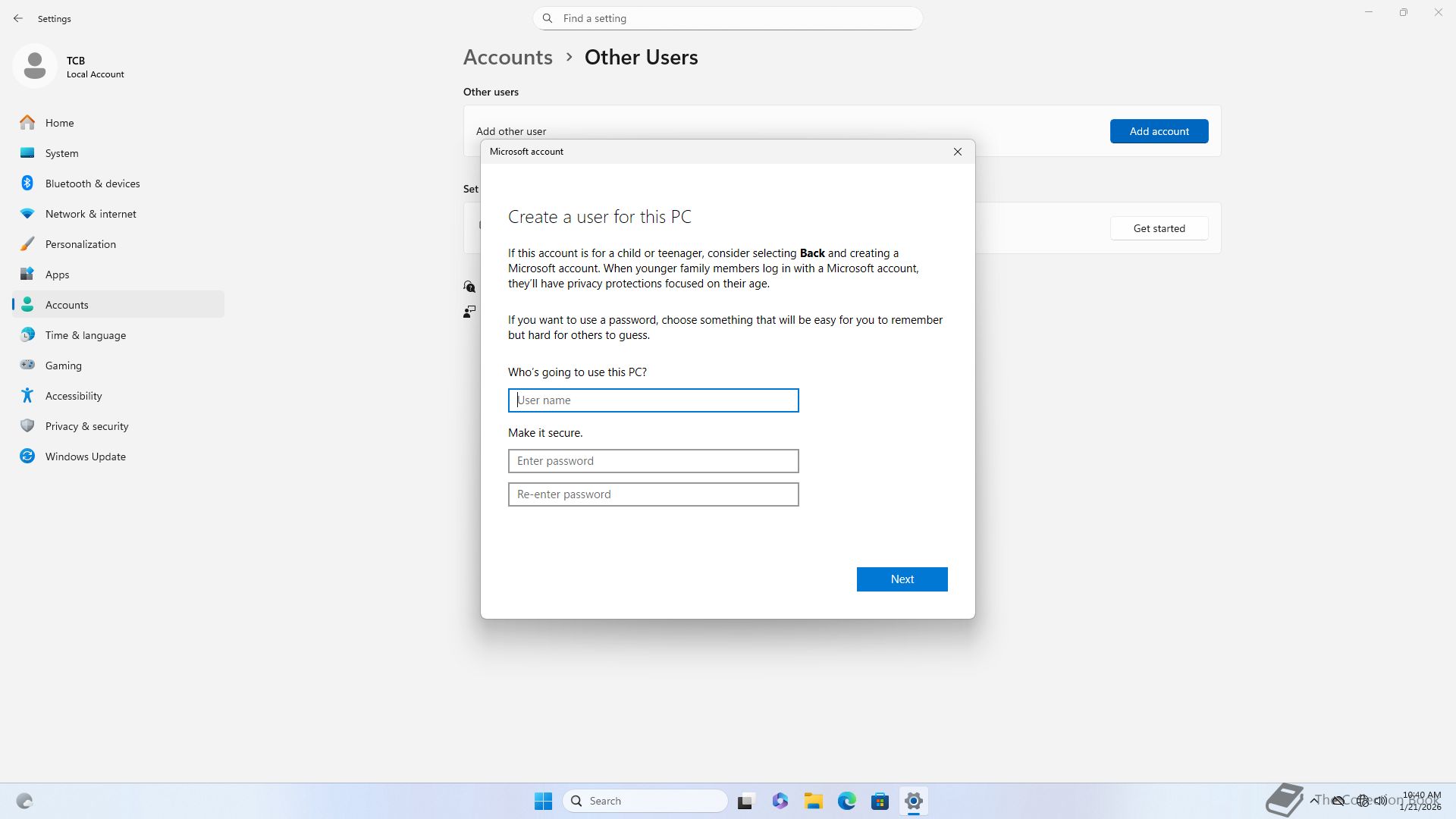Select the Personalization paintbrush icon
Screen dimensions: 1456x819
[x=27, y=244]
